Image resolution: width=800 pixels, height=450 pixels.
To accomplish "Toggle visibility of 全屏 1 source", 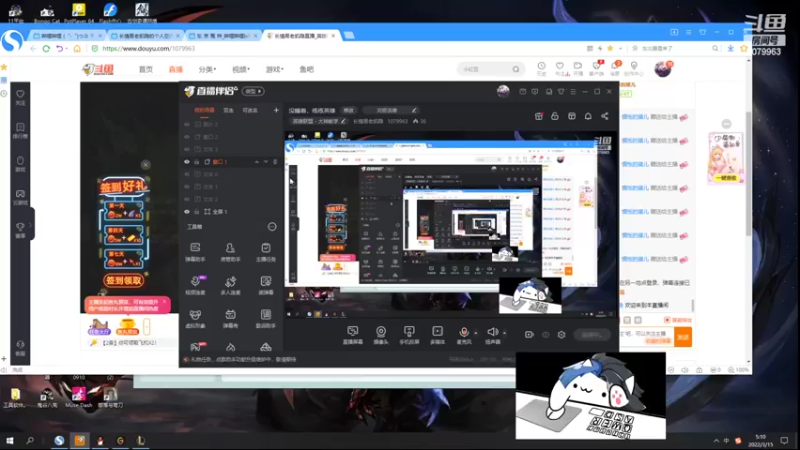I will [187, 212].
